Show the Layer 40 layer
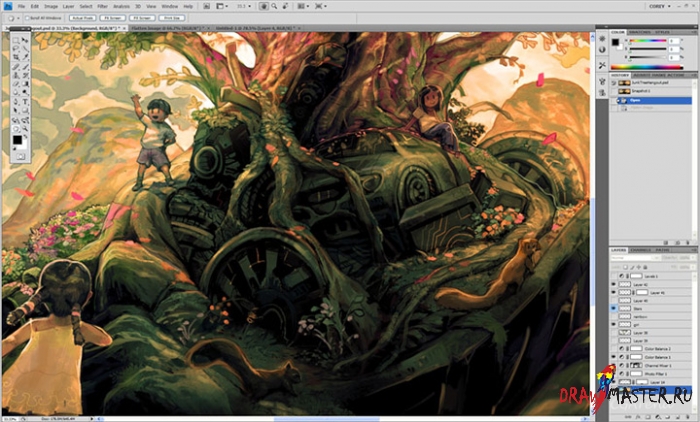 click(613, 301)
